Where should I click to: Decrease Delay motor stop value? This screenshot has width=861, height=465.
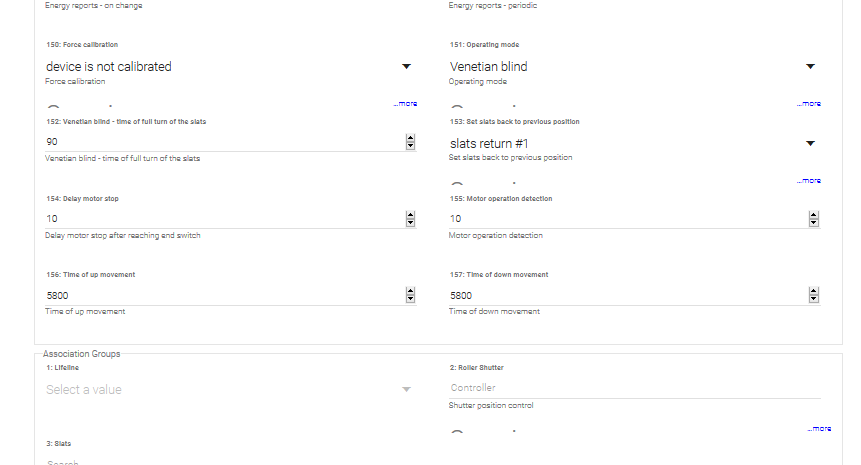[410, 222]
